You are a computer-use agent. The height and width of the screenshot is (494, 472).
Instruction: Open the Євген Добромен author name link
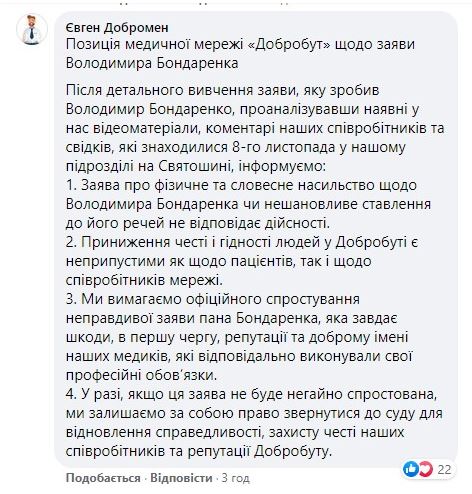pyautogui.click(x=117, y=28)
